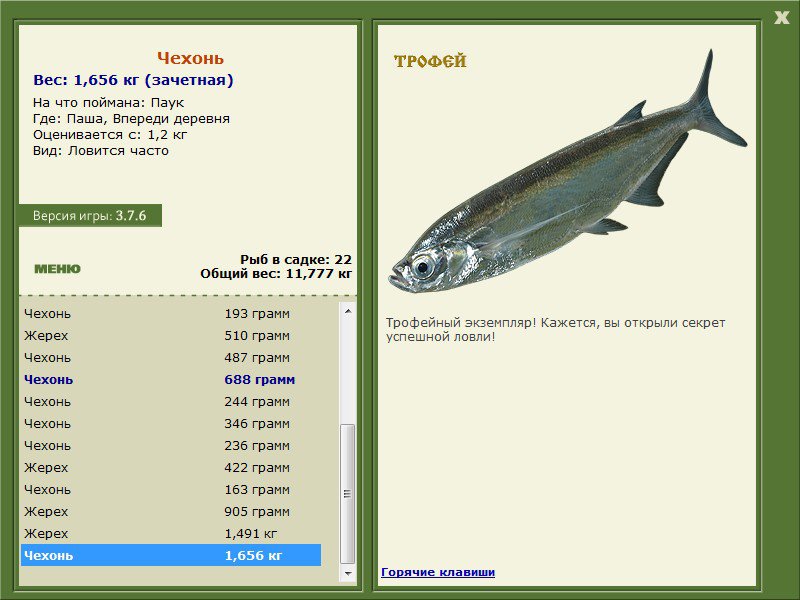Screen dimensions: 800x600
Task: Open the МЕНЮ menu
Action: 57,269
